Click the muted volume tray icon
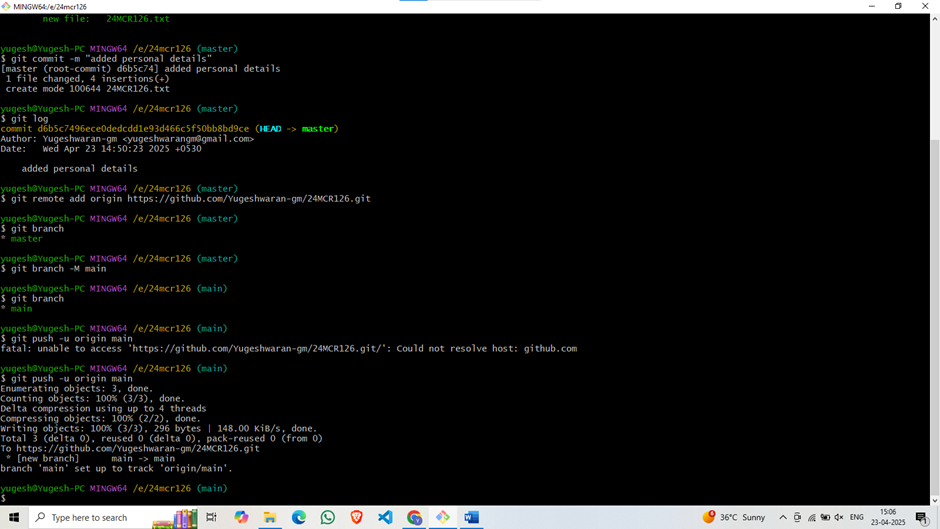This screenshot has width=940, height=529. tap(839, 517)
